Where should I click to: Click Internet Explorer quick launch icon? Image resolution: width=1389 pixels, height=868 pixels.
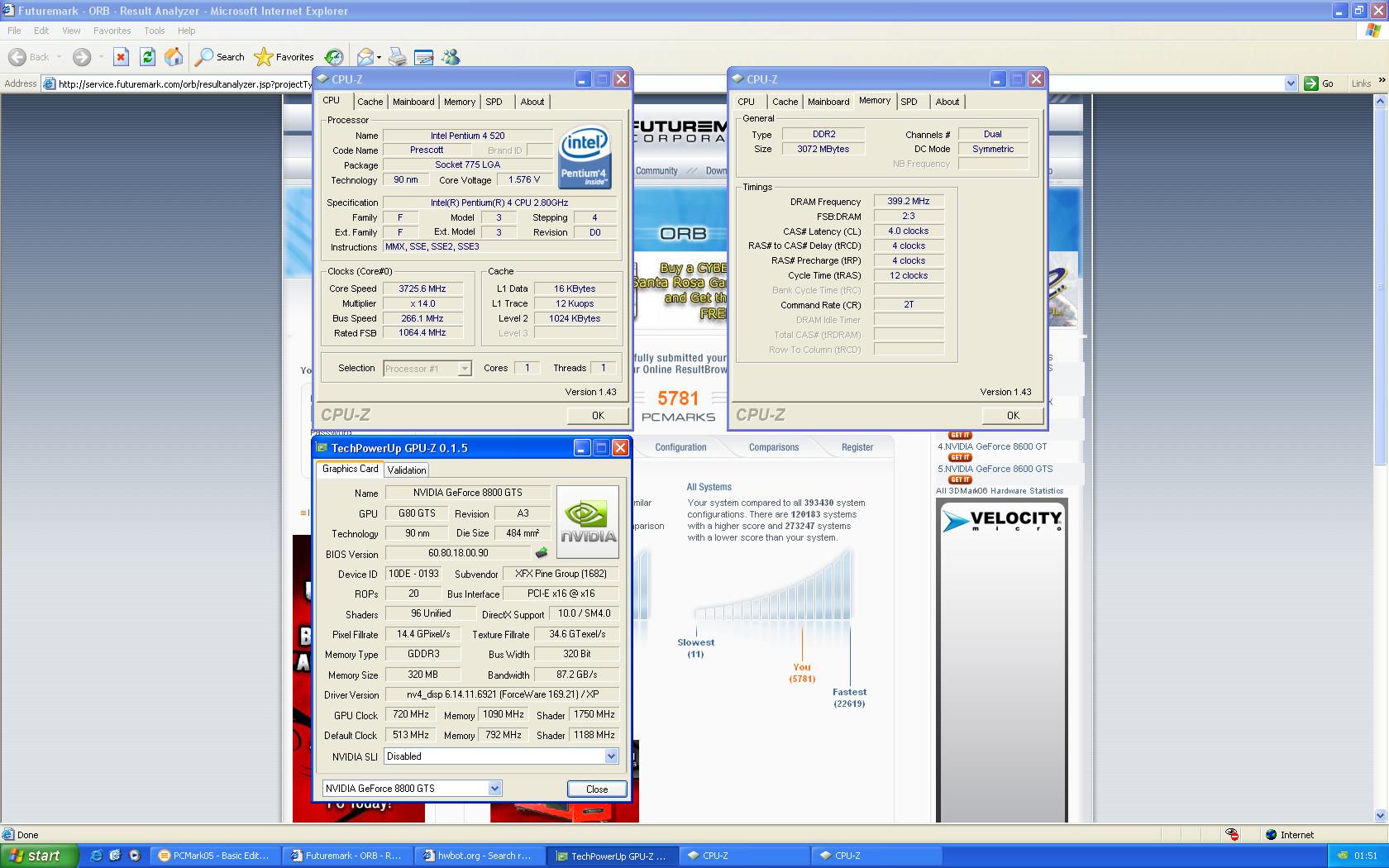96,856
